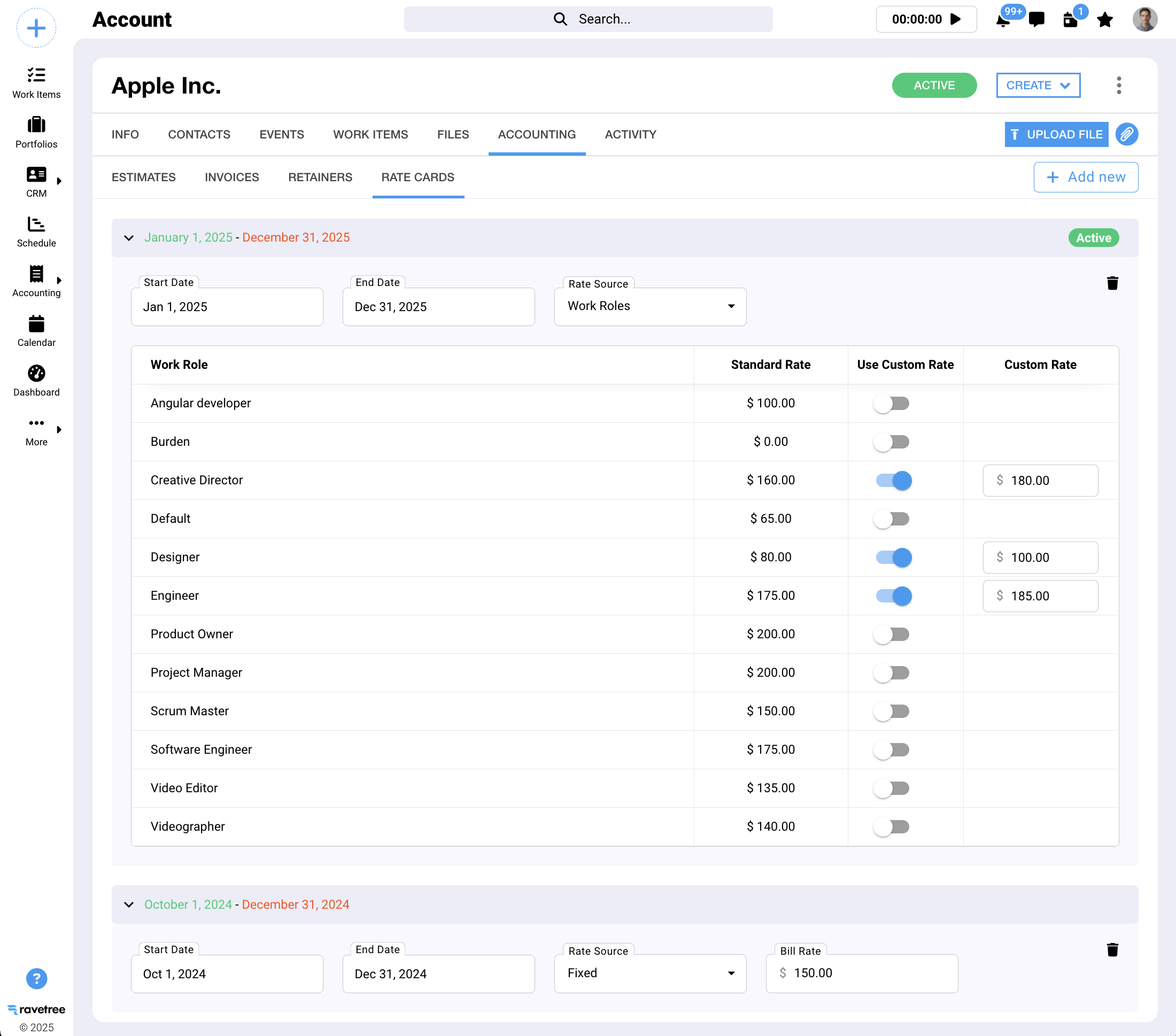Open the Work Roles rate source dropdown
The width and height of the screenshot is (1176, 1036).
pyautogui.click(x=649, y=307)
